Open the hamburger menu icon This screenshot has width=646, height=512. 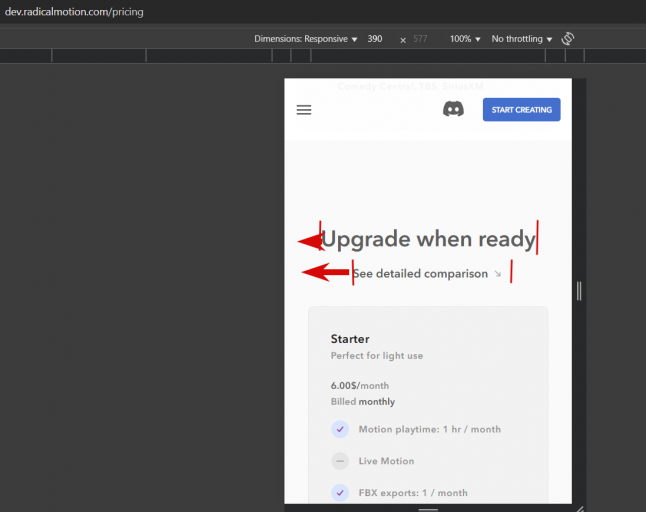(x=304, y=110)
